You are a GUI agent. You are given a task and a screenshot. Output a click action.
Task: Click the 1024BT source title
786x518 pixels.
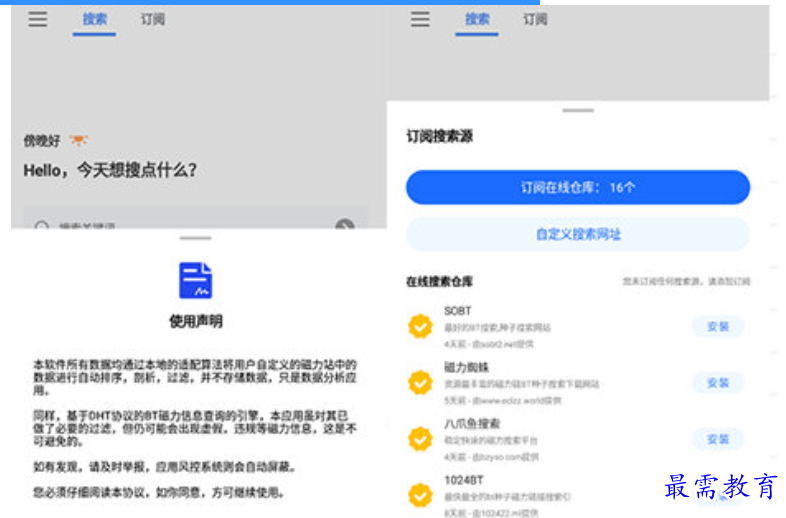464,480
